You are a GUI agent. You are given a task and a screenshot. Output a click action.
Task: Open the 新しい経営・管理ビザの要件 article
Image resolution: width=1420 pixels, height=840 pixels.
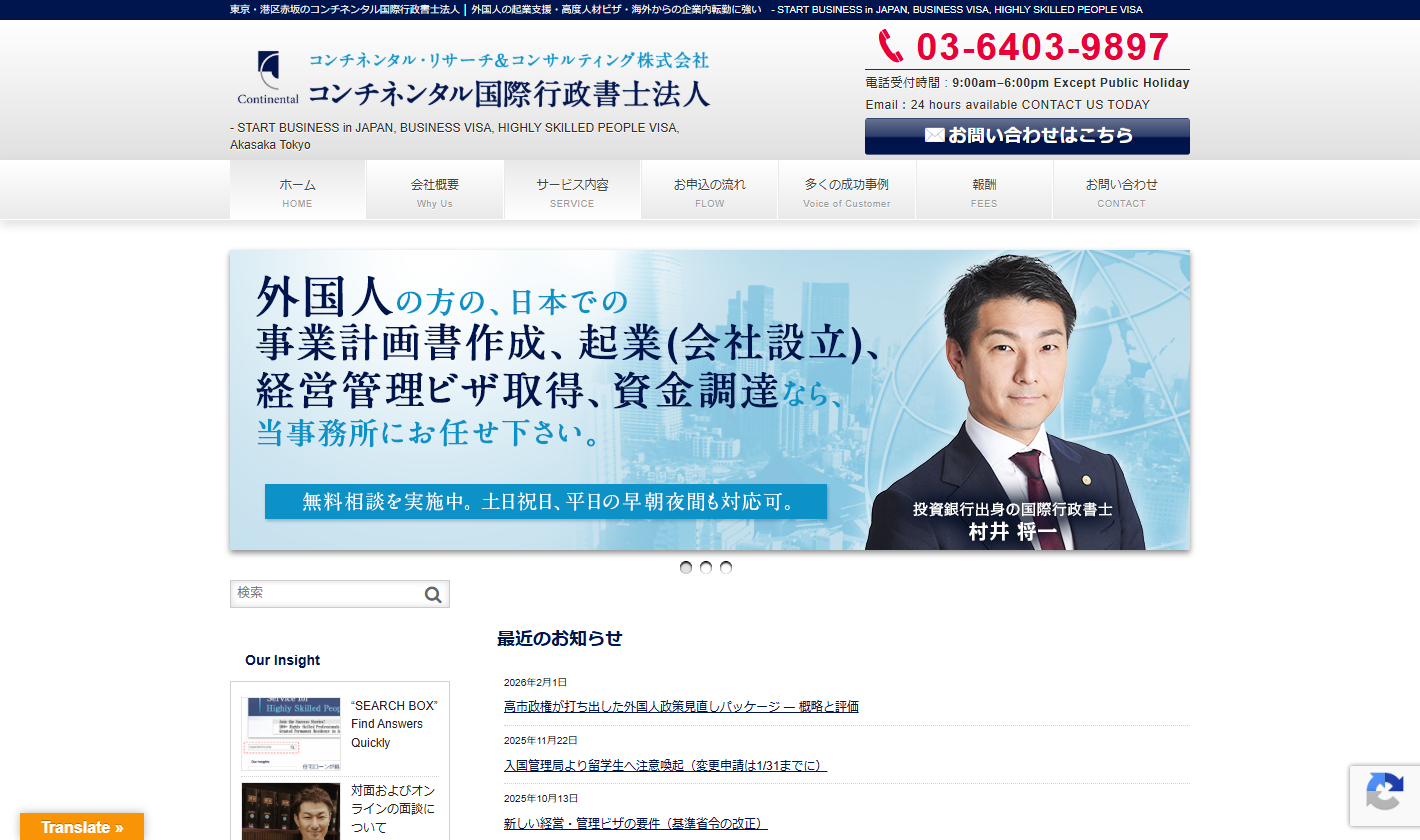pos(636,822)
